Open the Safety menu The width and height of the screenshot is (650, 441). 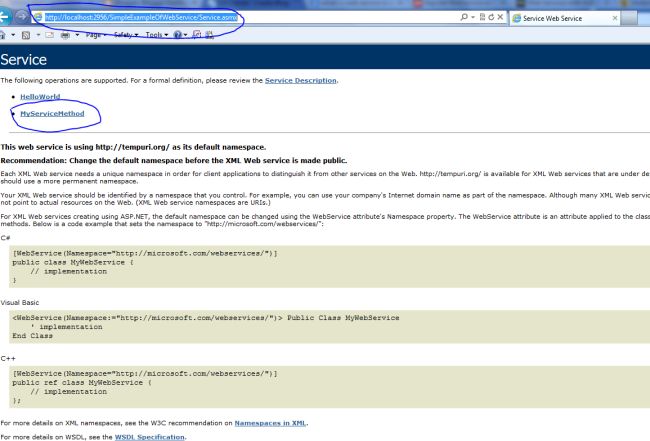(x=126, y=35)
